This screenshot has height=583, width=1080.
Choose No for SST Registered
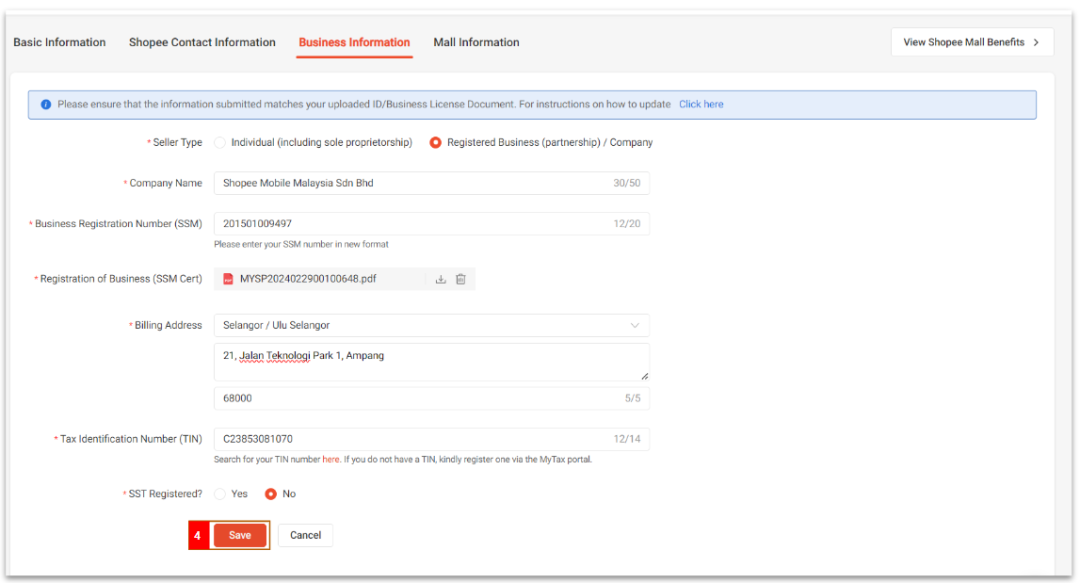click(x=270, y=494)
